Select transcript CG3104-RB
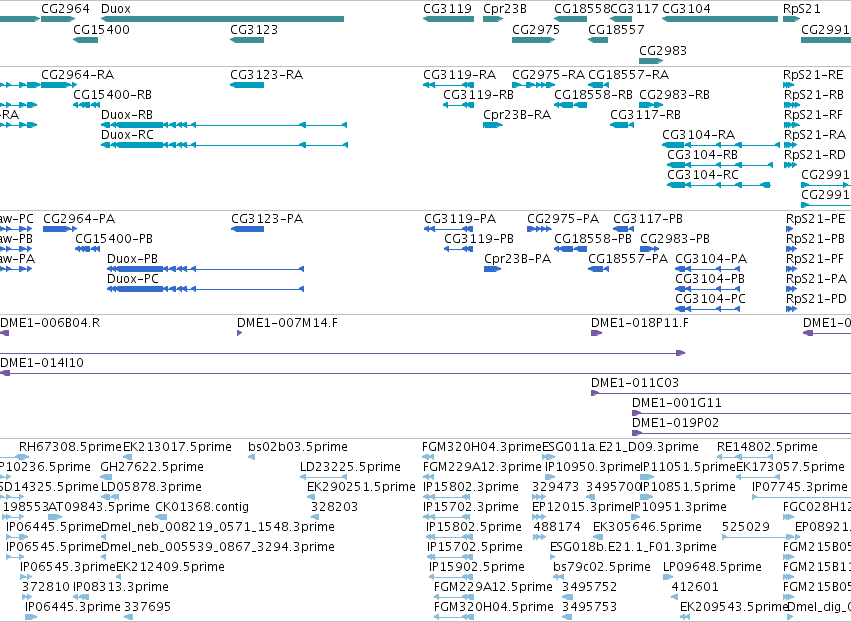Viewport: 851px width, 622px height. (x=720, y=164)
